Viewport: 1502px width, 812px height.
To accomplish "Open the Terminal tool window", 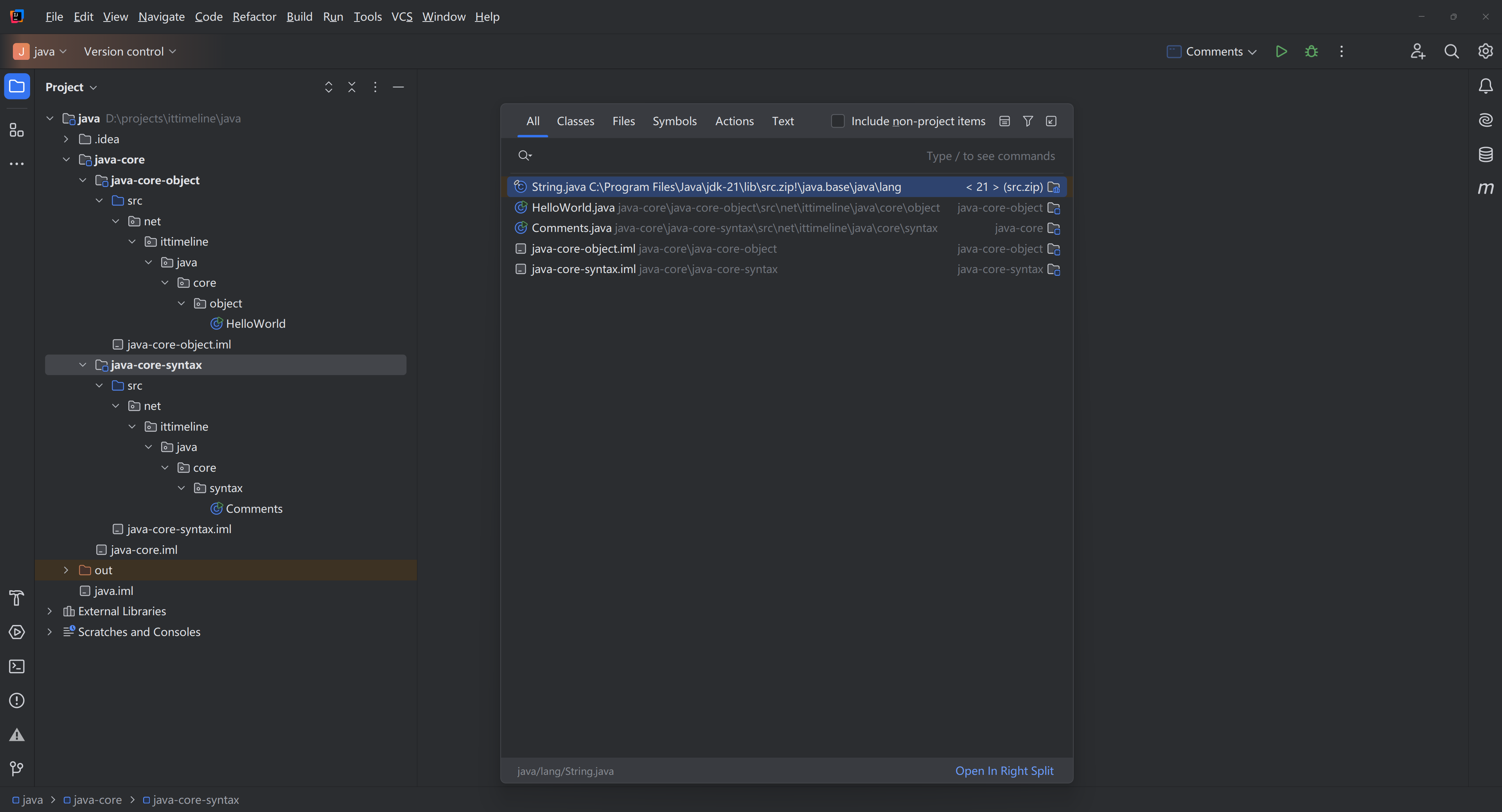I will tap(17, 666).
